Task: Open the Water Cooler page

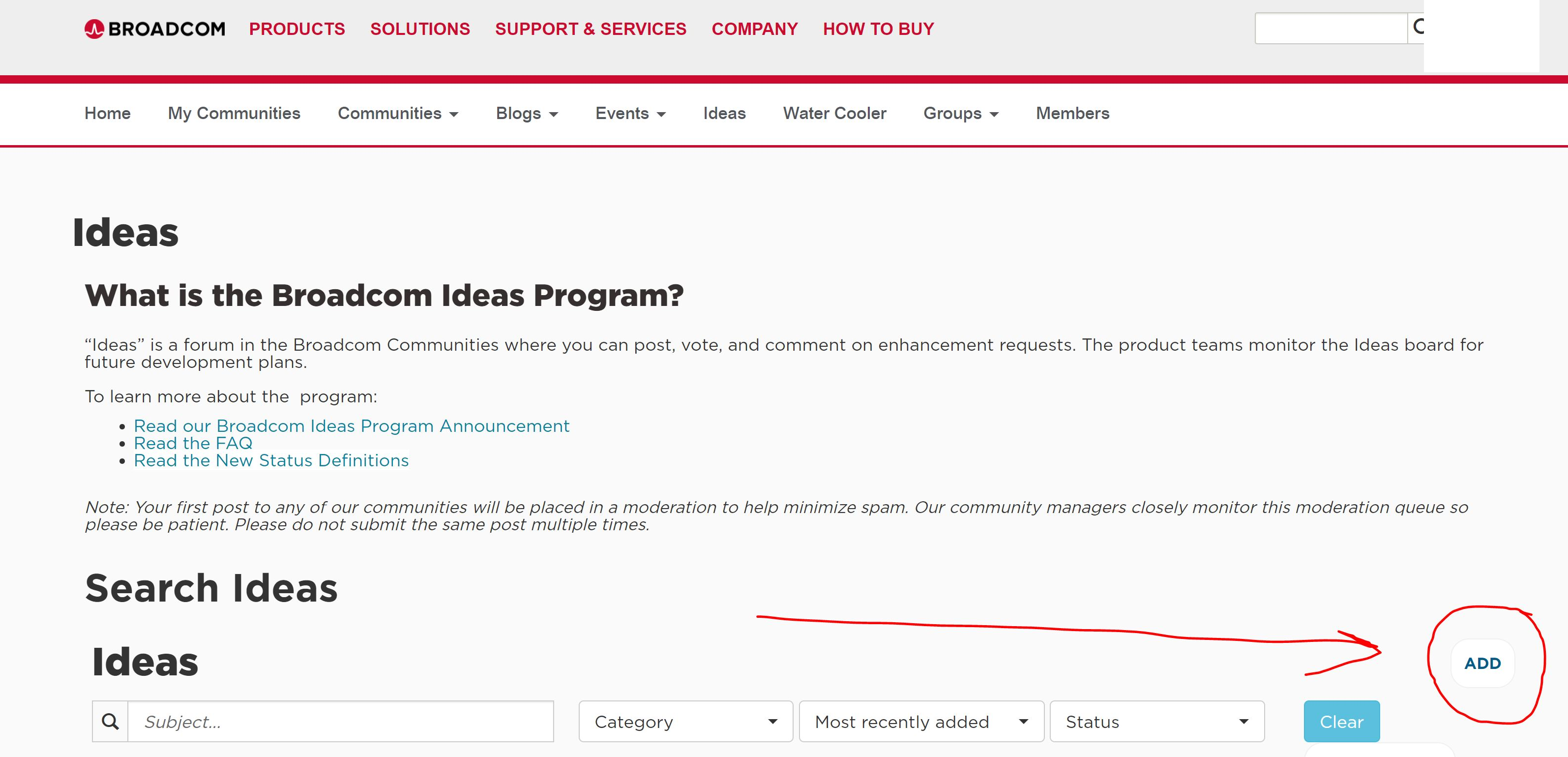Action: 834,113
